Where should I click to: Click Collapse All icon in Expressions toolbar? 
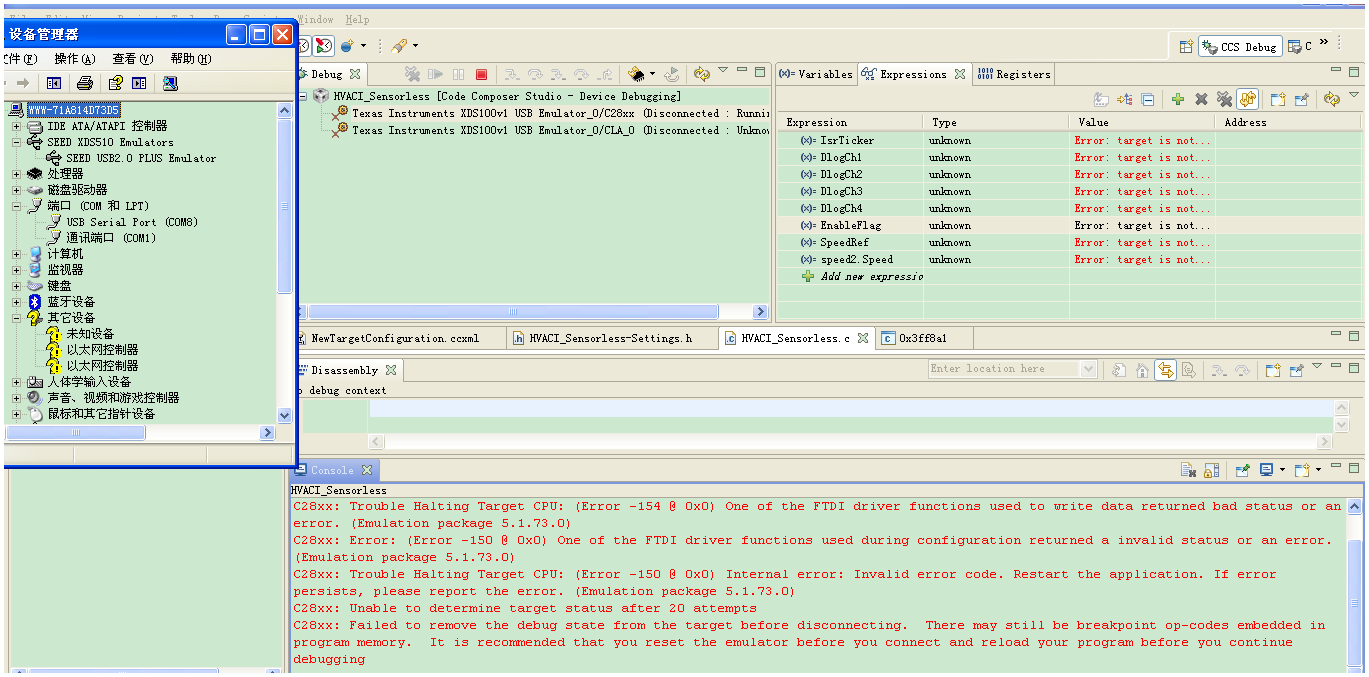coord(1148,99)
